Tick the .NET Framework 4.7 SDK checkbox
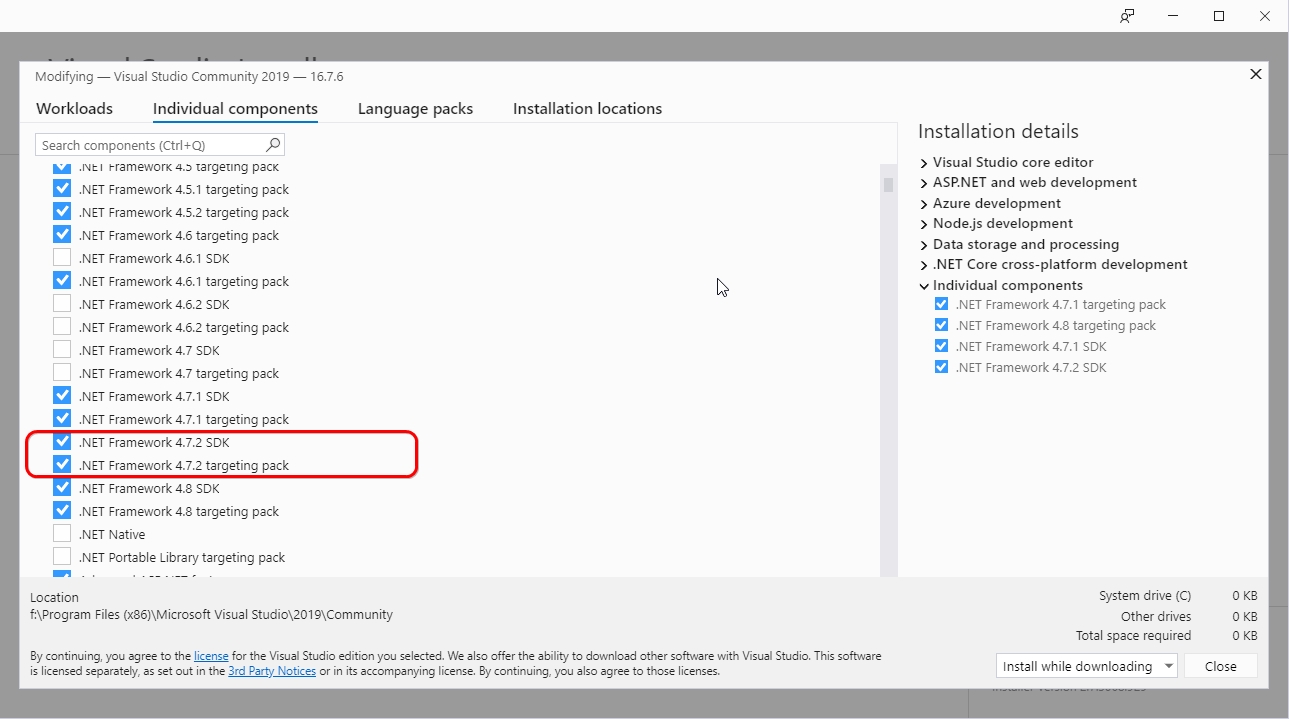 click(62, 350)
